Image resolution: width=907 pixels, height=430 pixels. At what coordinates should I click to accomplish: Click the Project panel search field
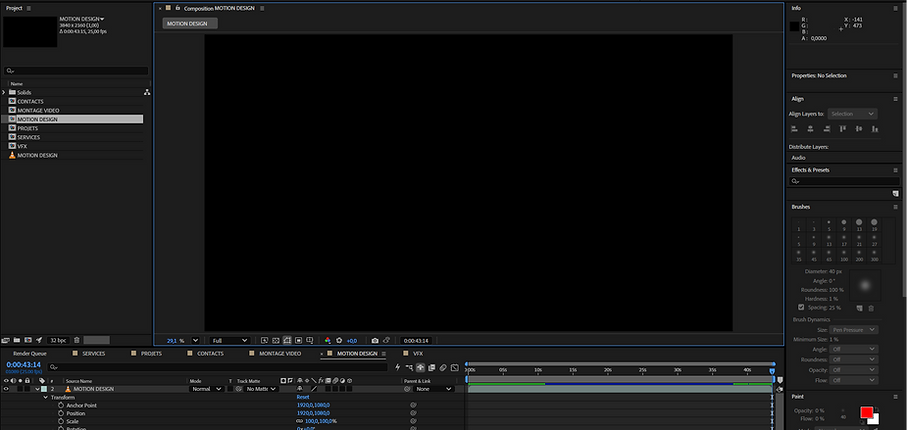pos(76,71)
